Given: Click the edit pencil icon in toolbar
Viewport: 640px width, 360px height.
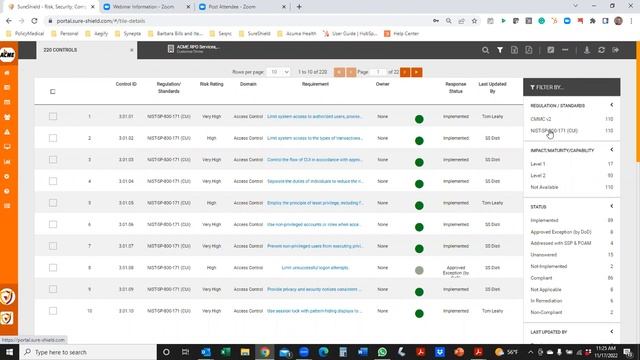Looking at the screenshot, I should tap(551, 50).
